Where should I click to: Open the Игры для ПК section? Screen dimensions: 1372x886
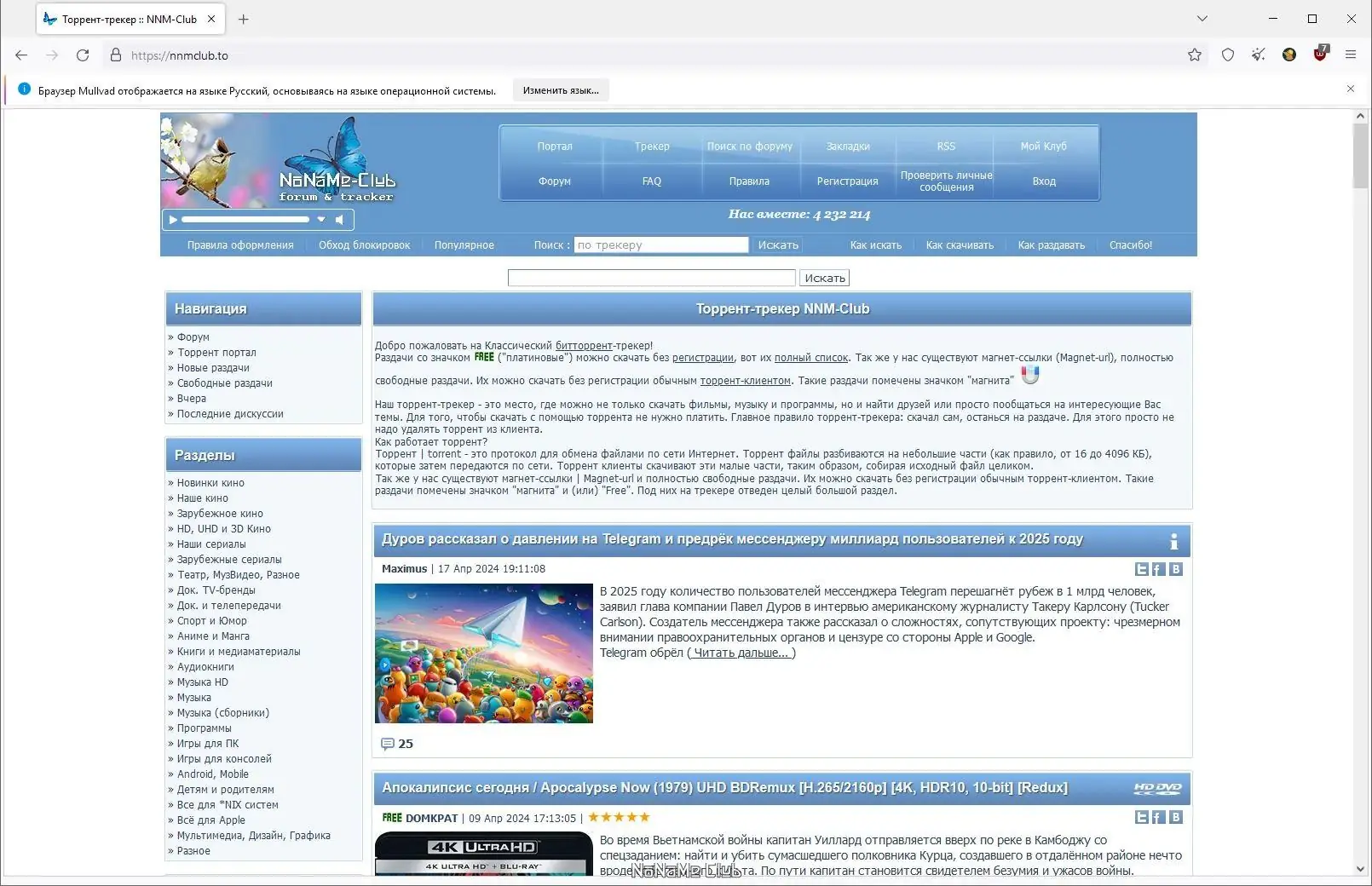click(208, 744)
